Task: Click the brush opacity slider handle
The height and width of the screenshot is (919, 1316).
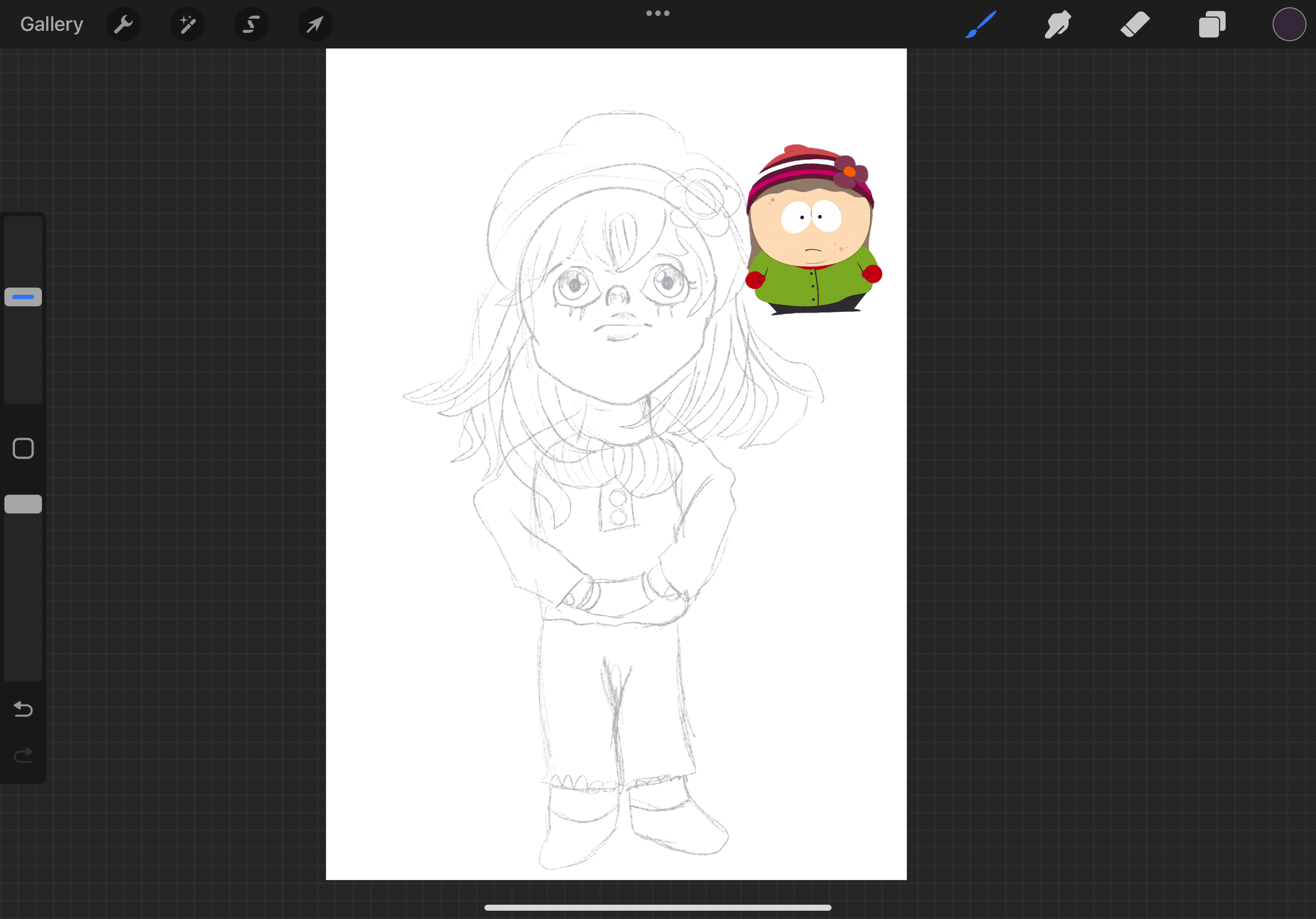Action: click(23, 504)
